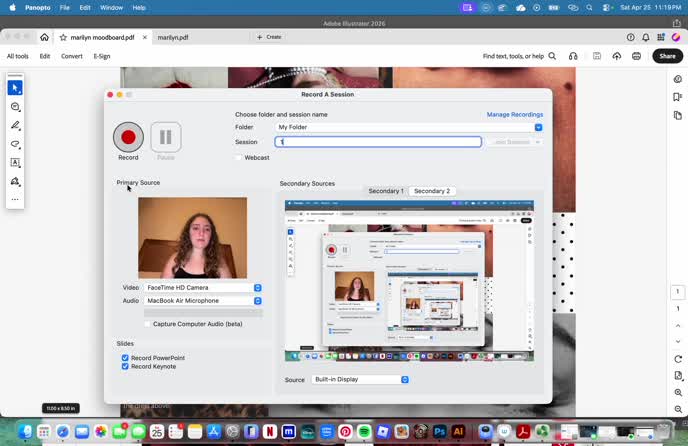Image resolution: width=688 pixels, height=446 pixels.
Task: Enable Capture Computer Audio (beta) checkbox
Action: [x=147, y=324]
